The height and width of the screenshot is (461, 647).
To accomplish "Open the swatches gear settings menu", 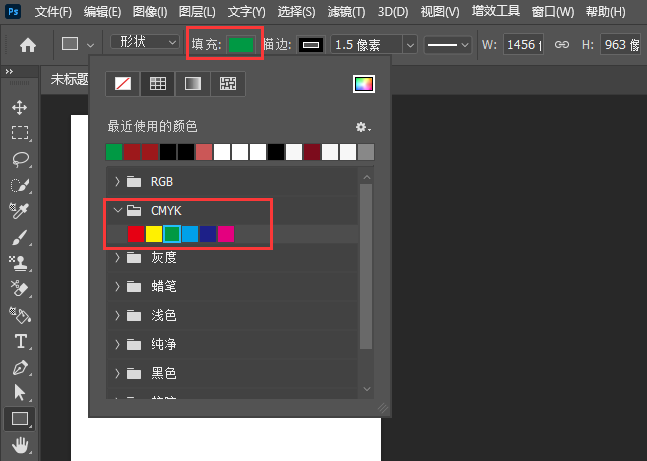I will [363, 127].
